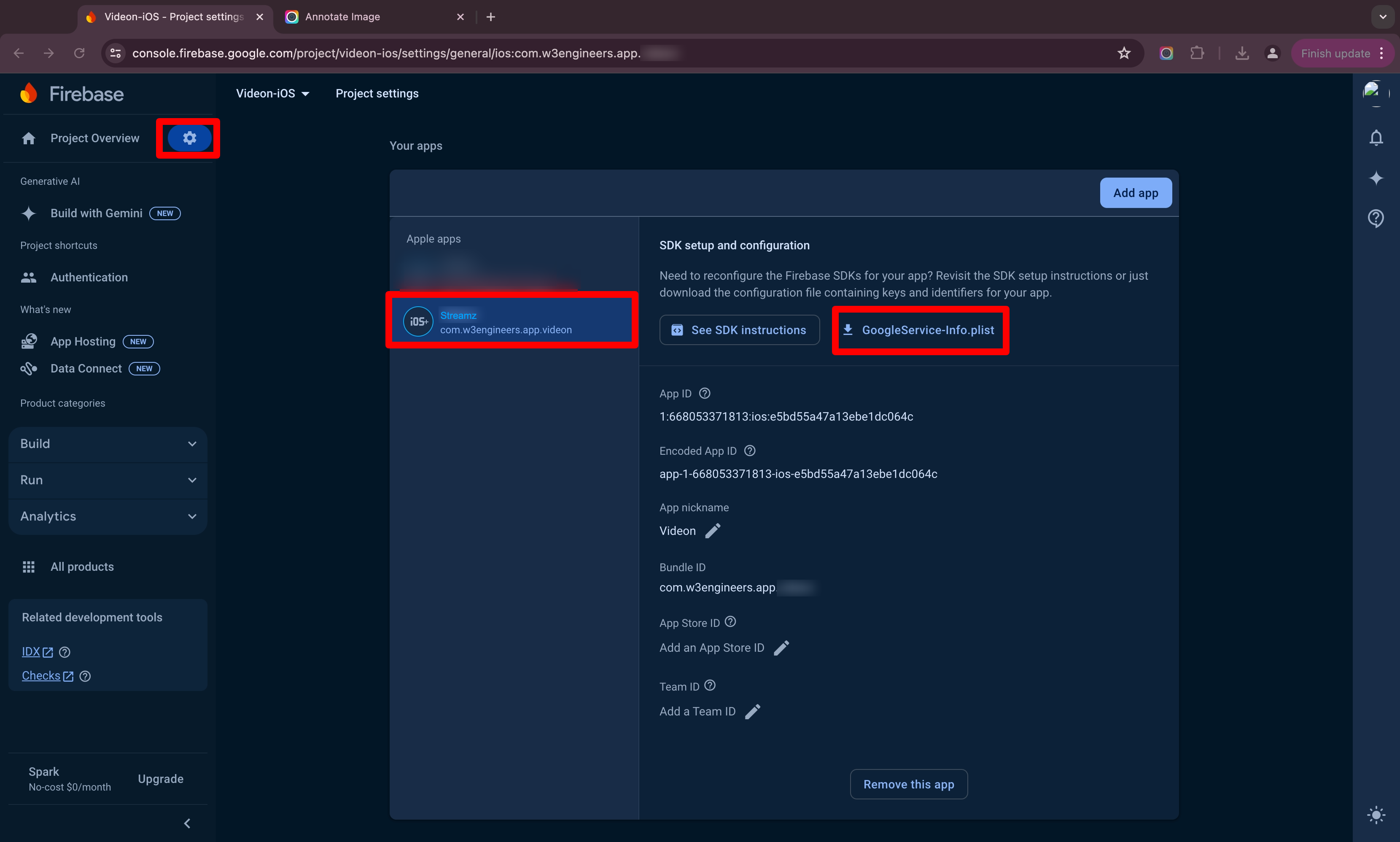The height and width of the screenshot is (842, 1400).
Task: Open Authentication shortcut
Action: 74,278
